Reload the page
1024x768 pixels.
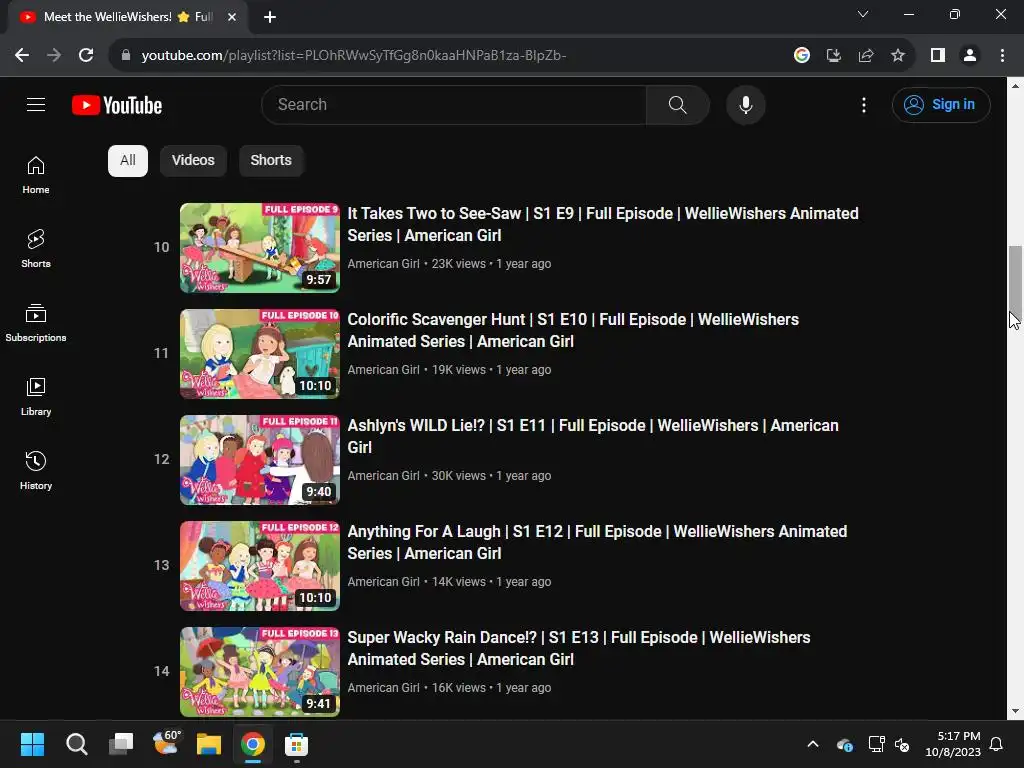86,56
